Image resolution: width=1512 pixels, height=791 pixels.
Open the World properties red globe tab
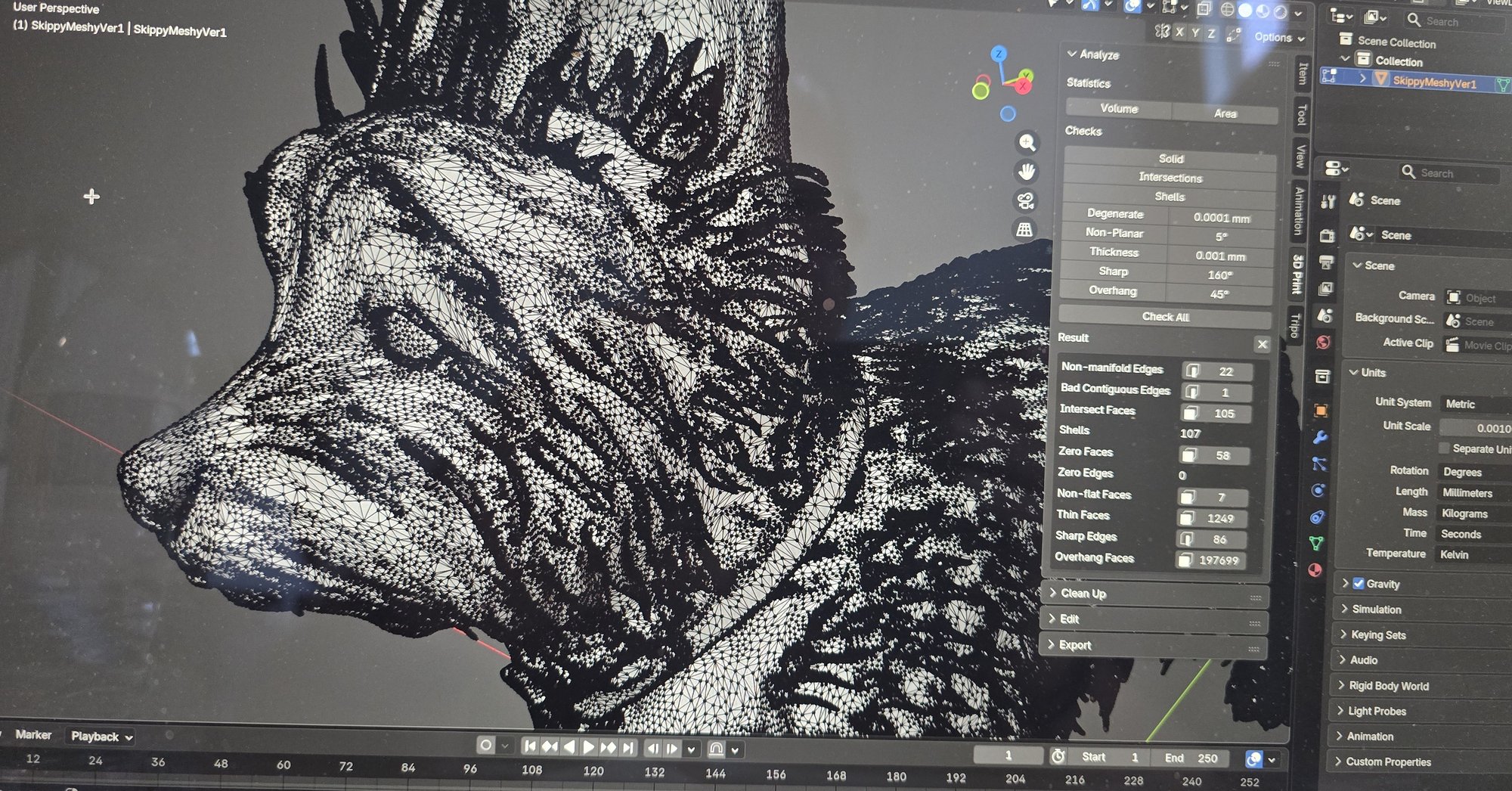(x=1323, y=342)
